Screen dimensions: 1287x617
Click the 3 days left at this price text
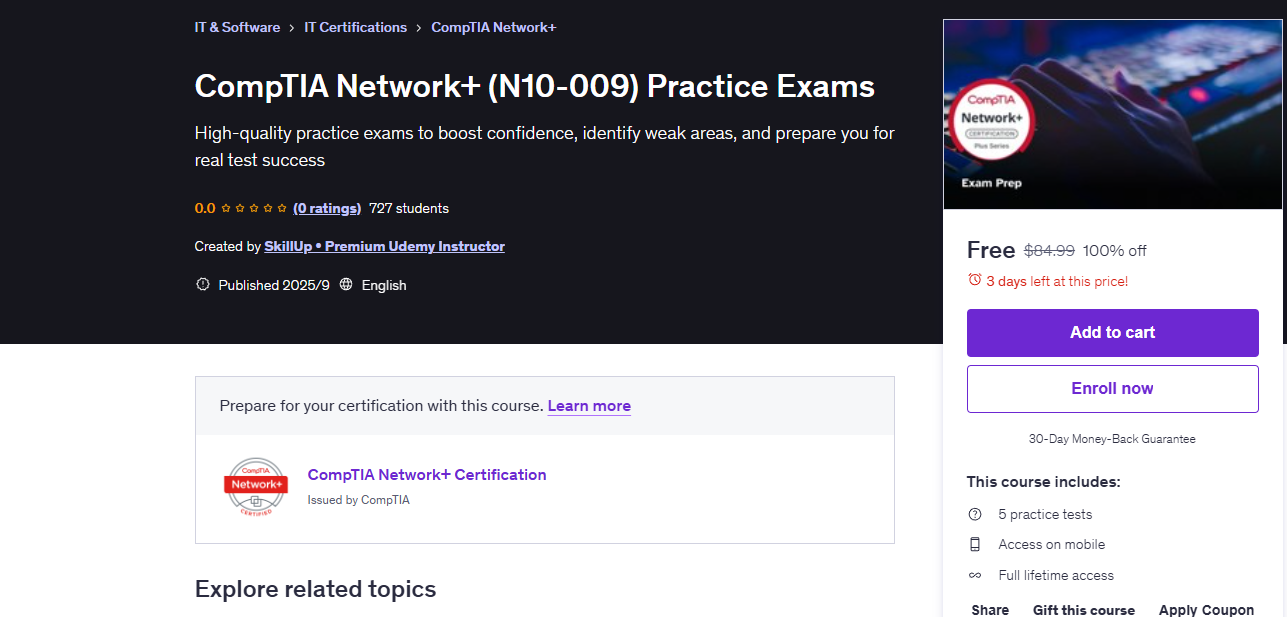[x=1057, y=281]
